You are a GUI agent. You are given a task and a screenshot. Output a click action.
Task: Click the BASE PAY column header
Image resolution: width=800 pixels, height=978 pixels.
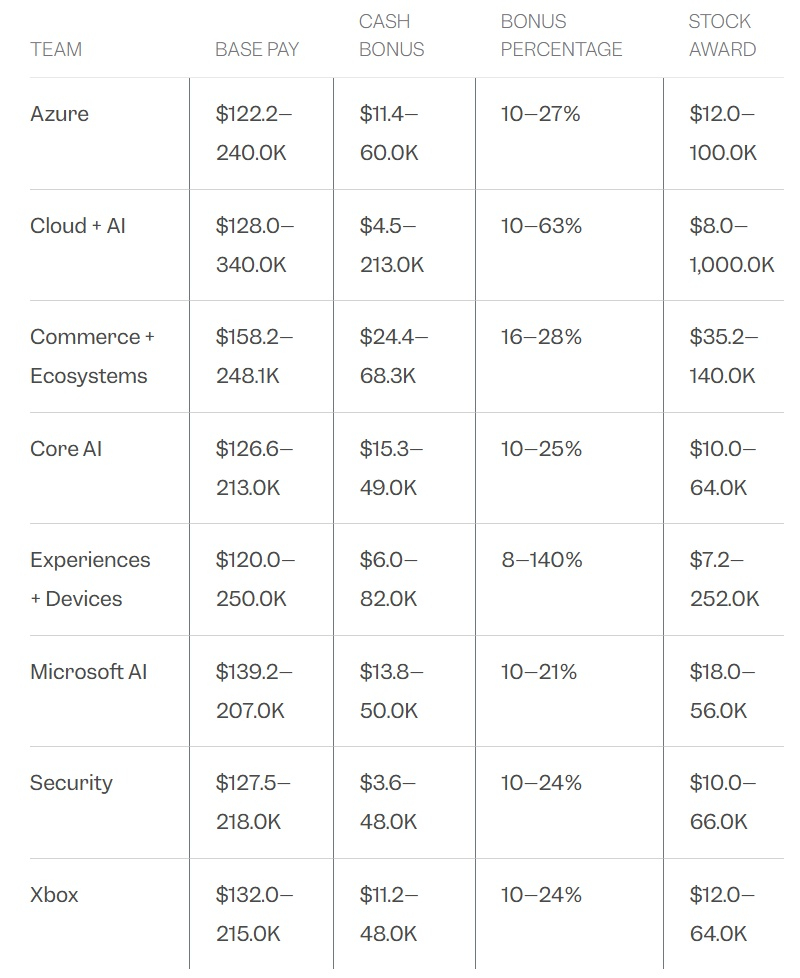[x=257, y=49]
